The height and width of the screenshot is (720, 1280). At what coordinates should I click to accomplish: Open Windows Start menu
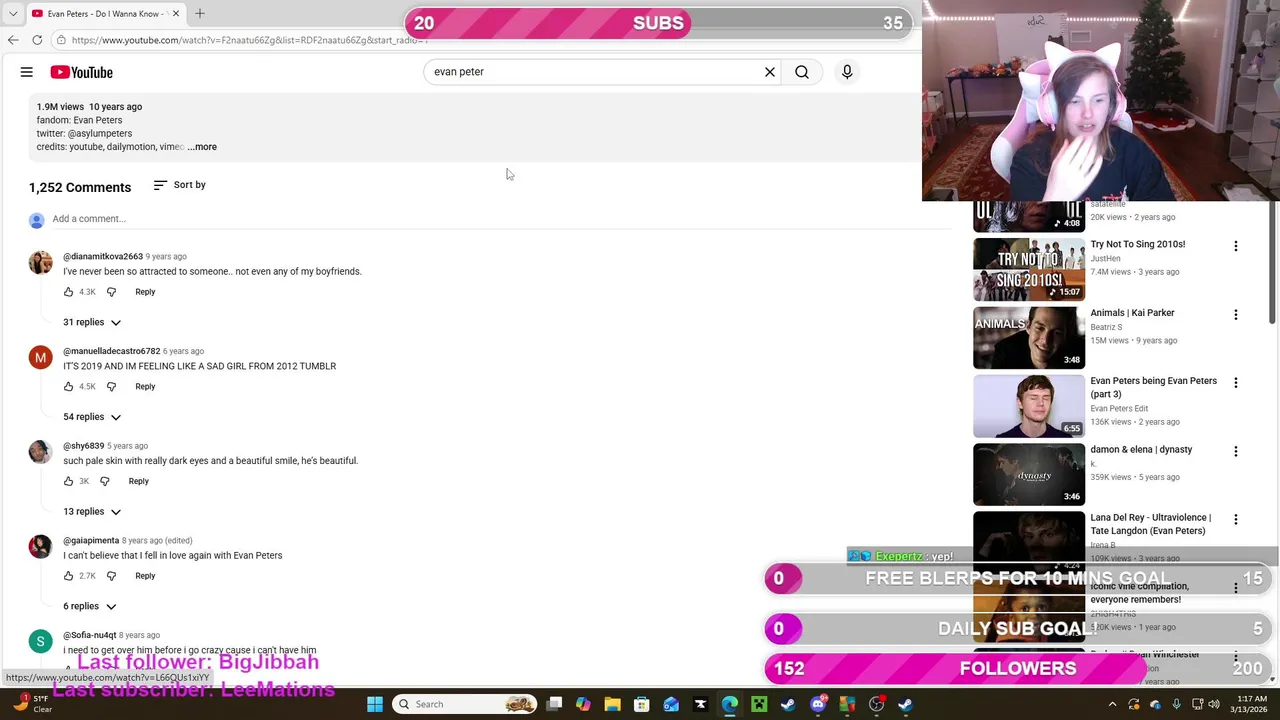click(374, 704)
